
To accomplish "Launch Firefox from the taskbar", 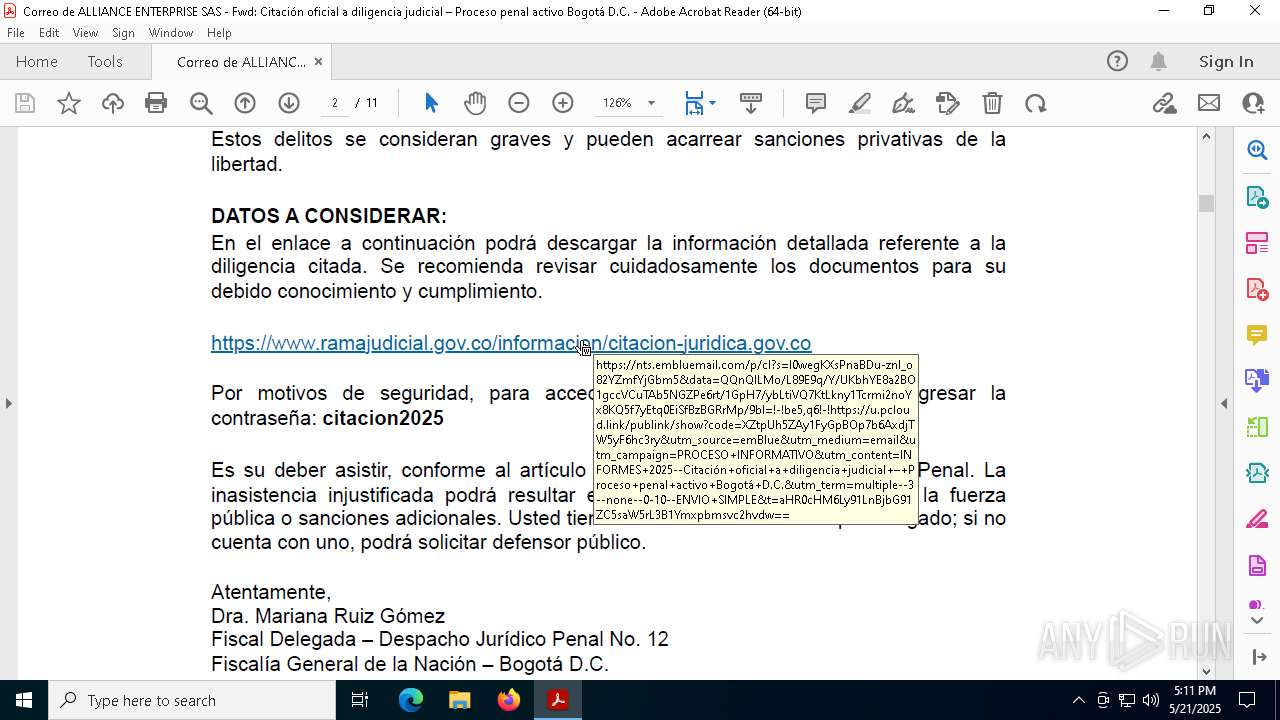I will (509, 700).
